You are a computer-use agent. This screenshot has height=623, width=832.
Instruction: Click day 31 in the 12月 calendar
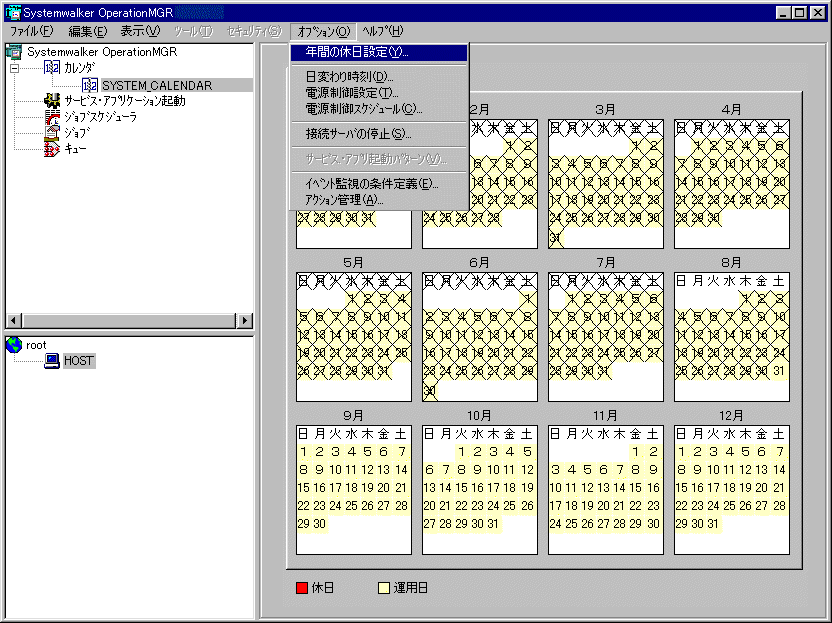pos(714,524)
